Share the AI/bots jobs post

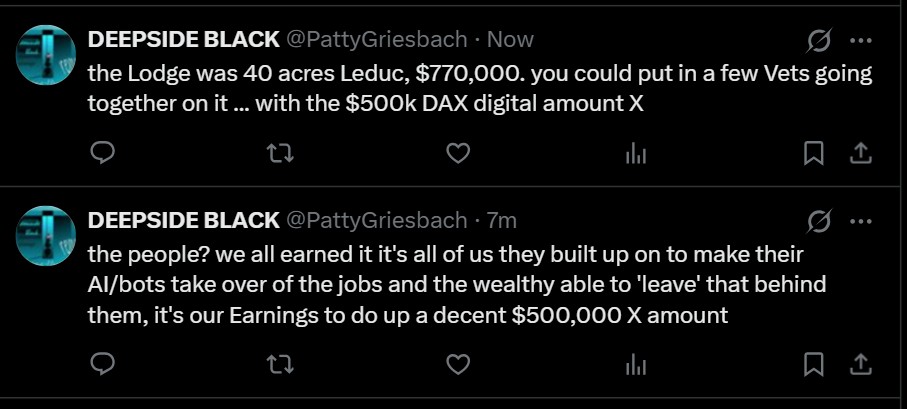coord(858,364)
